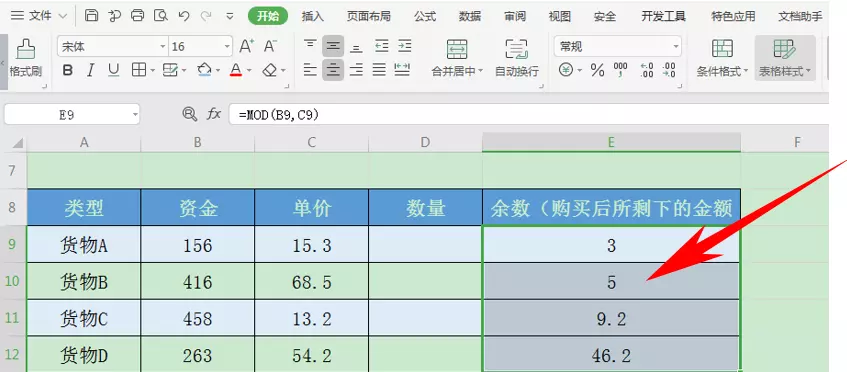Click the formula bar showing =MOD(B9,C9)
Screen dimensions: 847x372
[x=528, y=114]
